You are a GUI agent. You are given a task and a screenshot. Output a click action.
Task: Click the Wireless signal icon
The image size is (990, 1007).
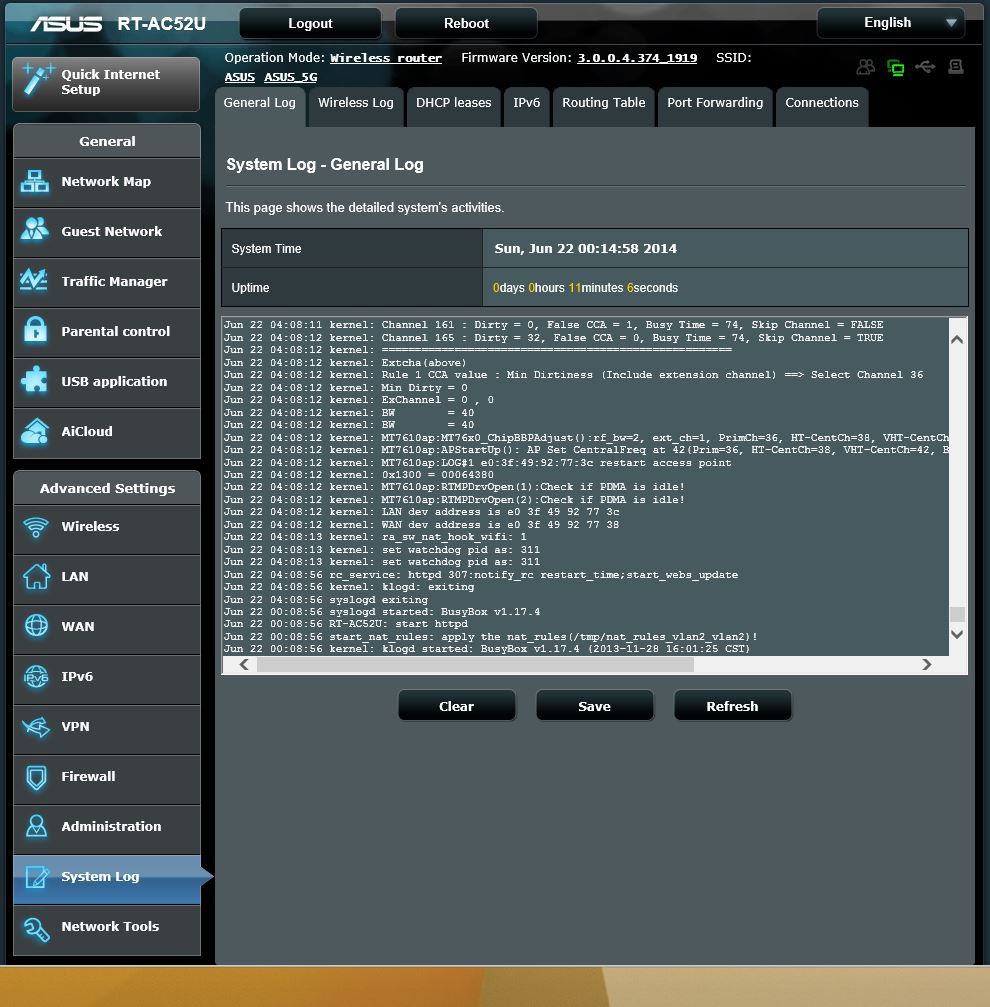point(36,527)
